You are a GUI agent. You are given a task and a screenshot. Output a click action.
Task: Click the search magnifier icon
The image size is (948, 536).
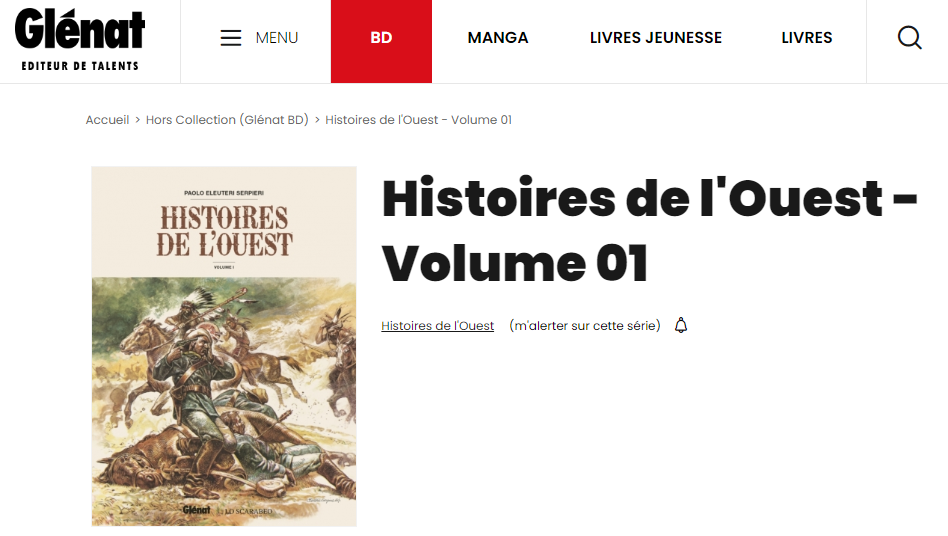tap(909, 37)
